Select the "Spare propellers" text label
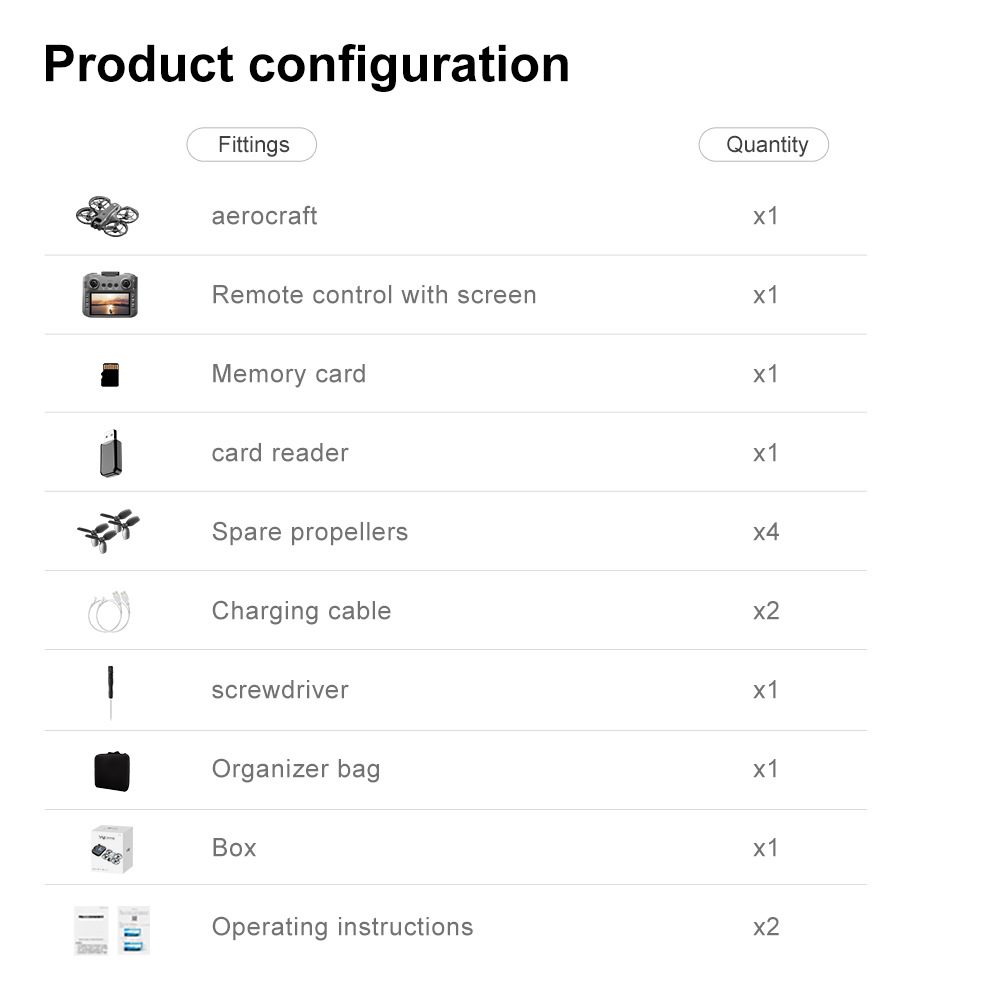Viewport: 1000px width, 1000px height. tap(310, 532)
